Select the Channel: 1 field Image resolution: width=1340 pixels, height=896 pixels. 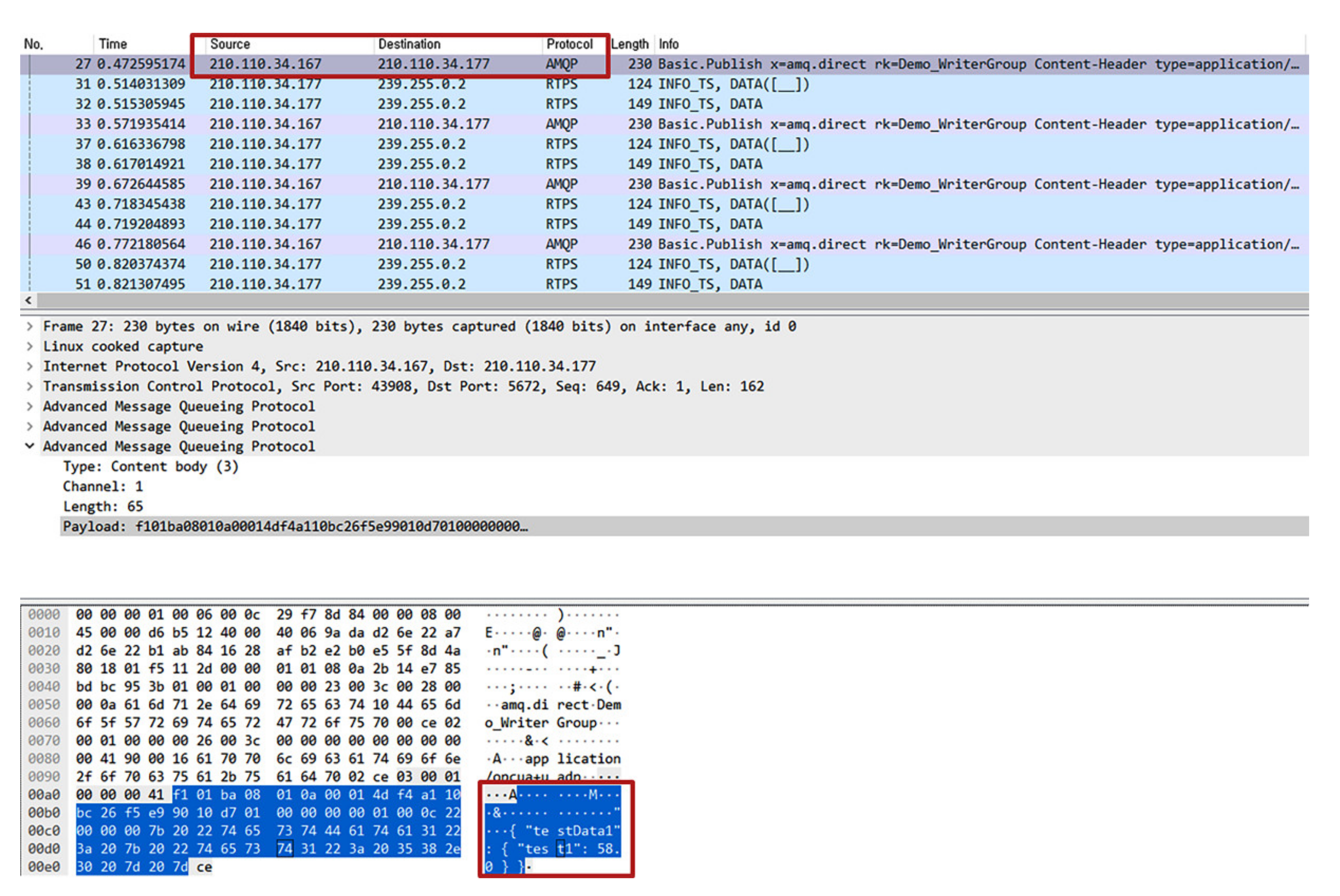(103, 486)
